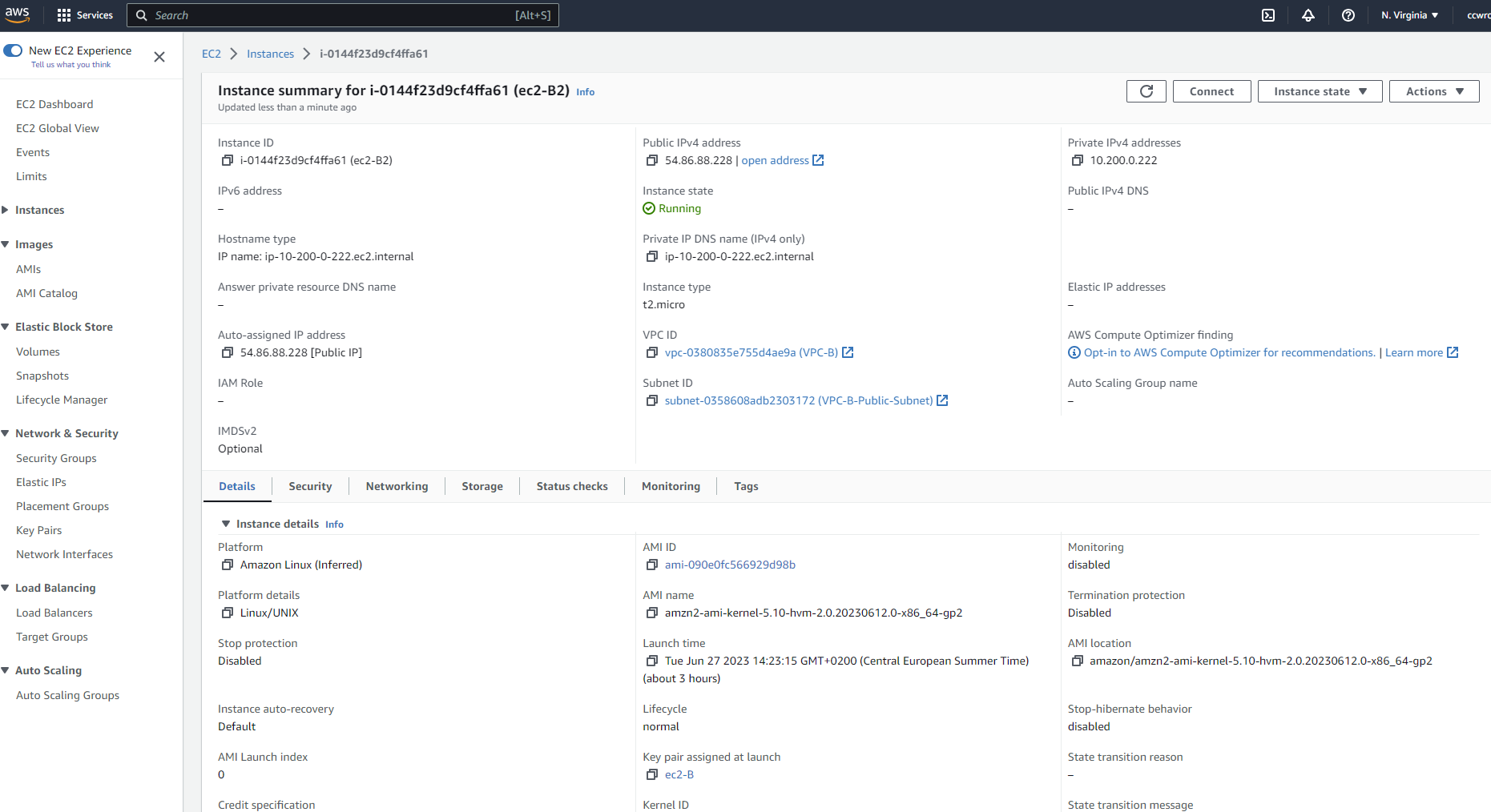Open the Services grid menu

pyautogui.click(x=85, y=15)
